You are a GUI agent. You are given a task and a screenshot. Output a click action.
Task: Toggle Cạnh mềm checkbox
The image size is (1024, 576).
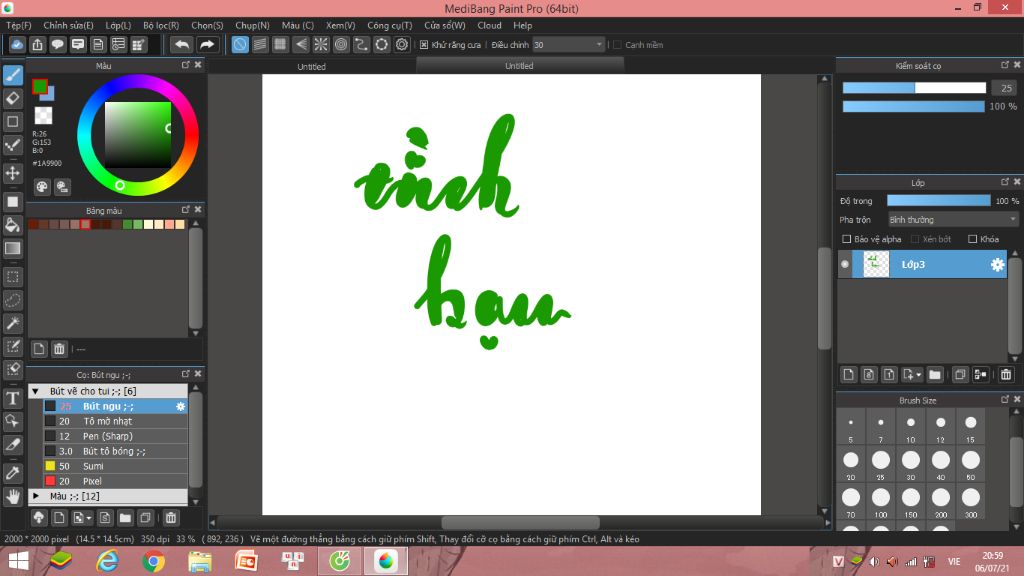(x=617, y=44)
